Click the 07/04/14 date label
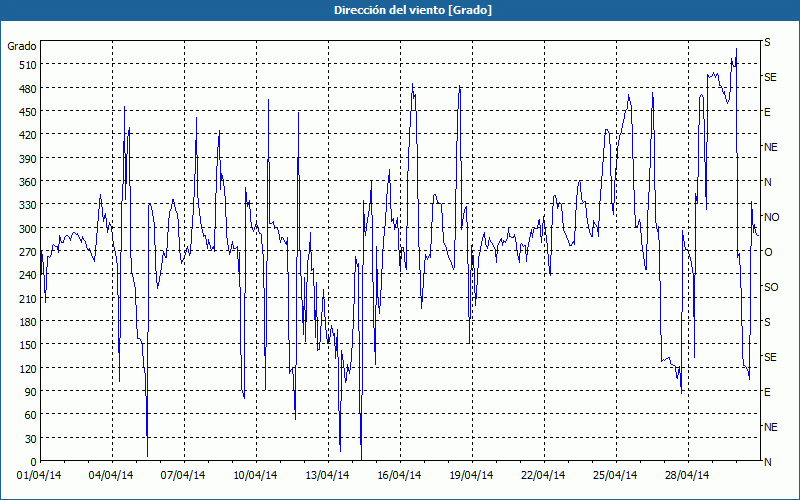Screen dimensions: 800x500 click(183, 475)
